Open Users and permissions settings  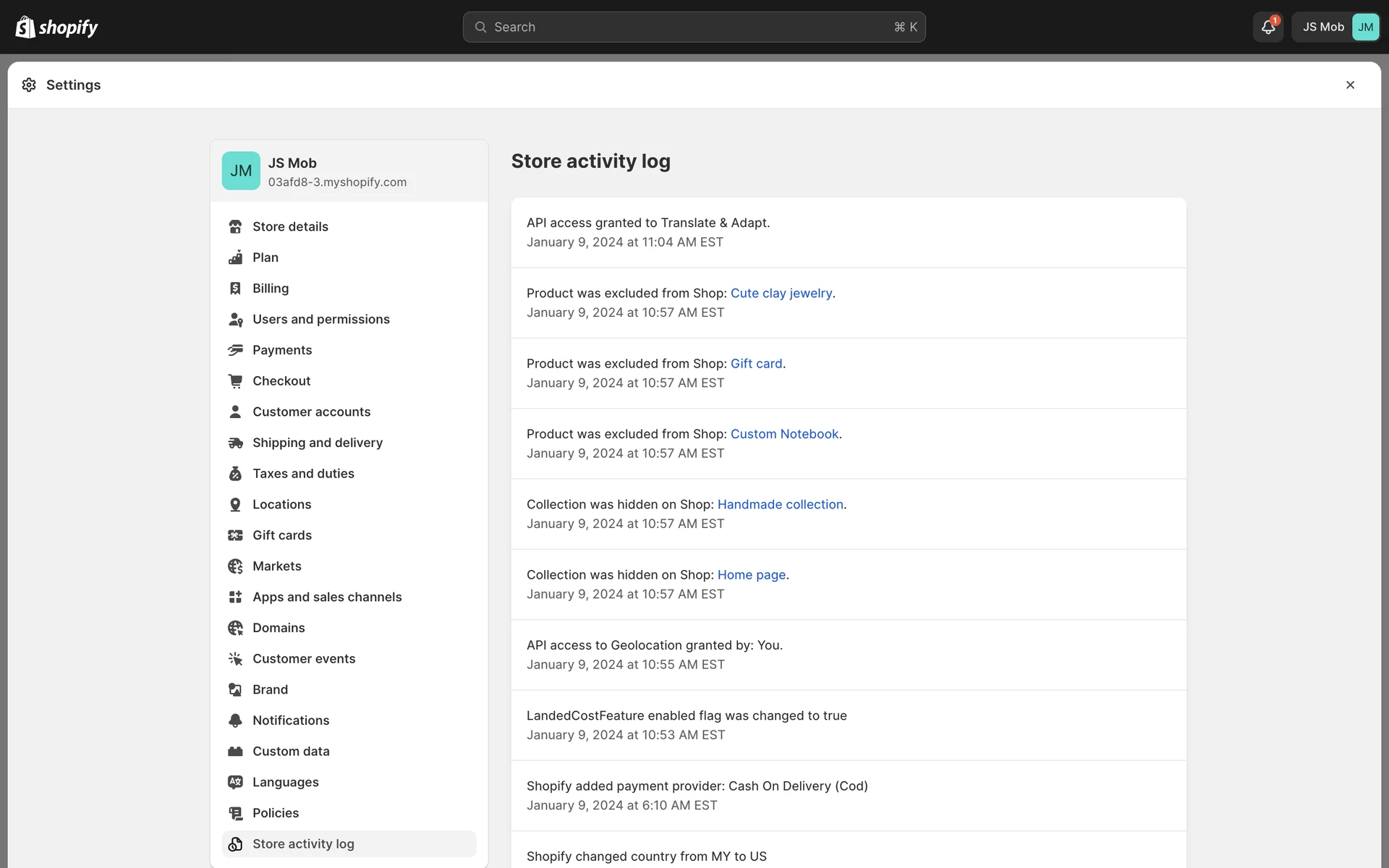pyautogui.click(x=320, y=319)
